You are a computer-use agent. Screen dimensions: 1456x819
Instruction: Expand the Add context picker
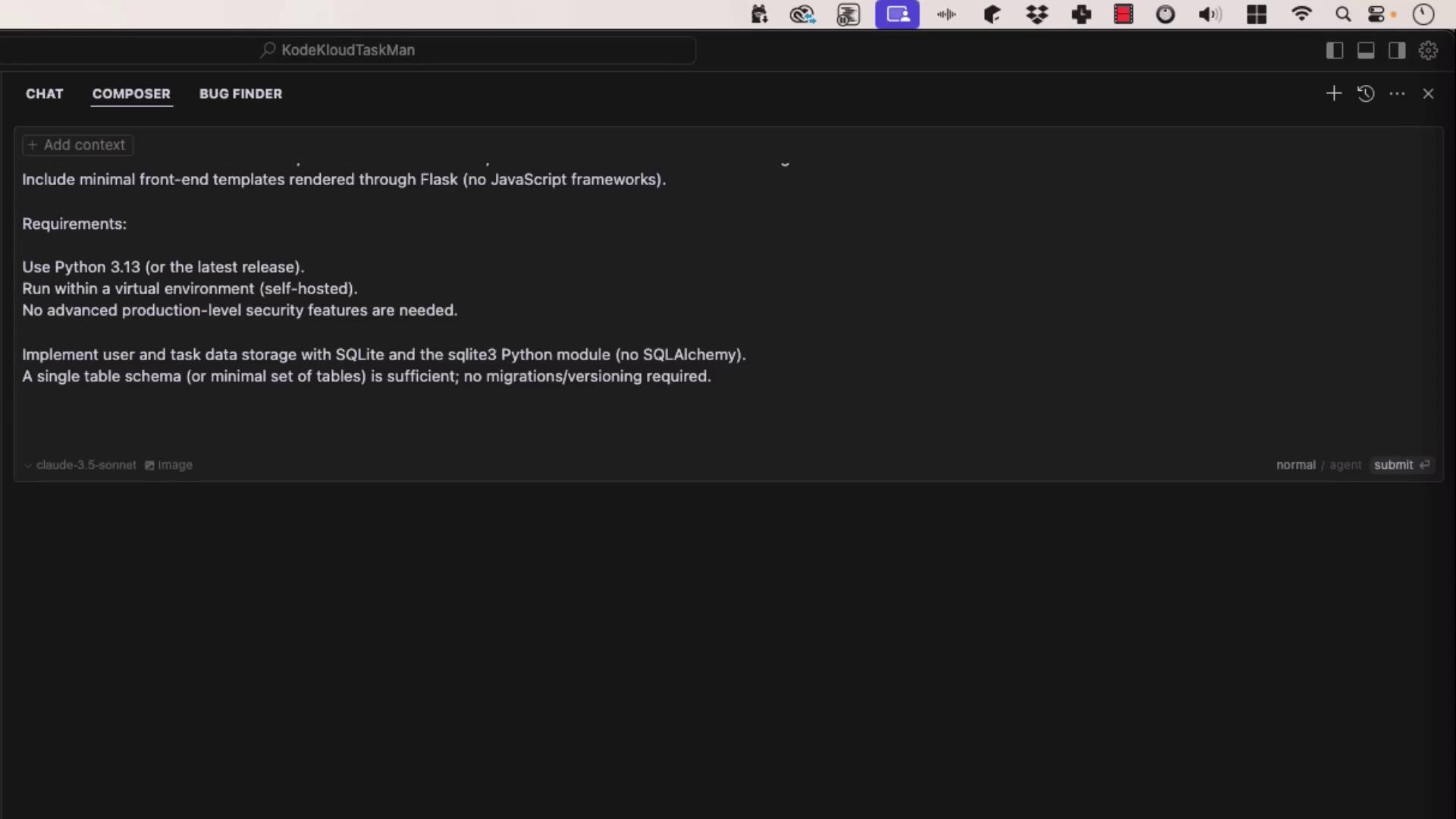[78, 145]
